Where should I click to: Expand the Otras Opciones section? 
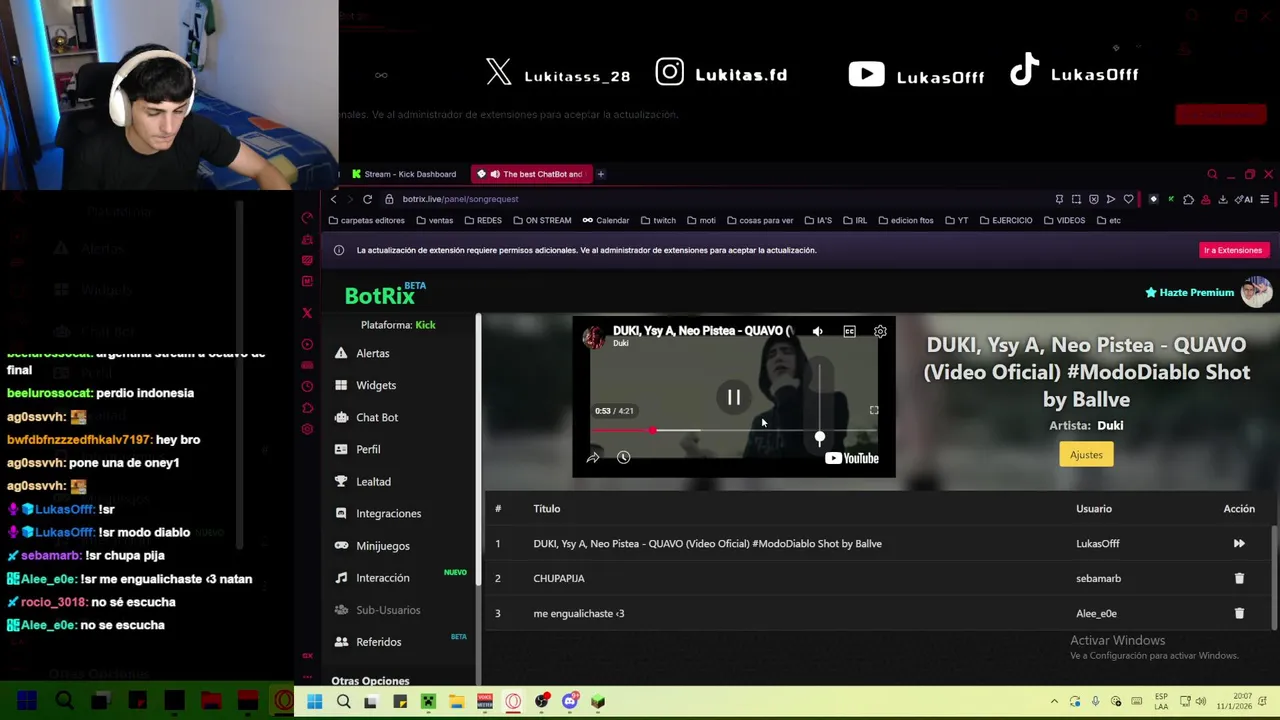[x=370, y=680]
